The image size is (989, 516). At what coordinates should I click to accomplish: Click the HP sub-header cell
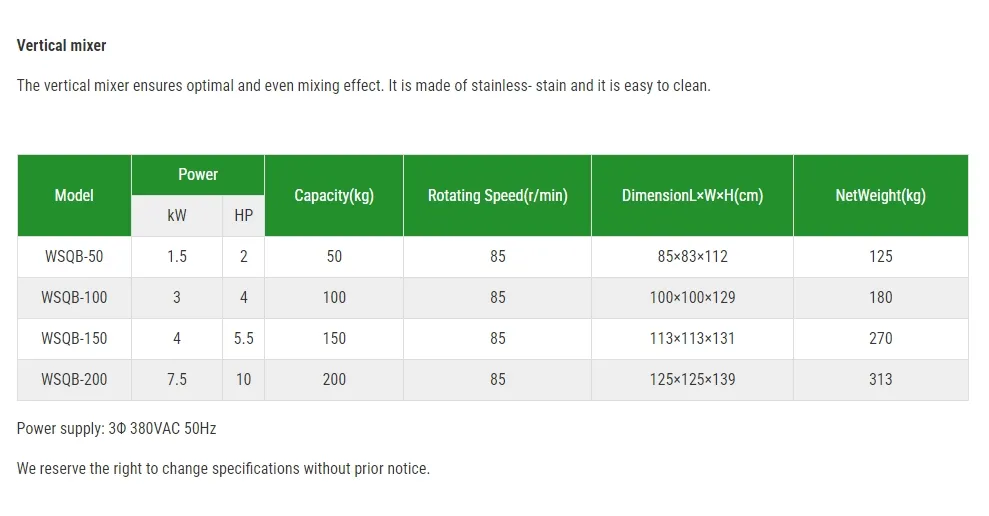pos(244,216)
